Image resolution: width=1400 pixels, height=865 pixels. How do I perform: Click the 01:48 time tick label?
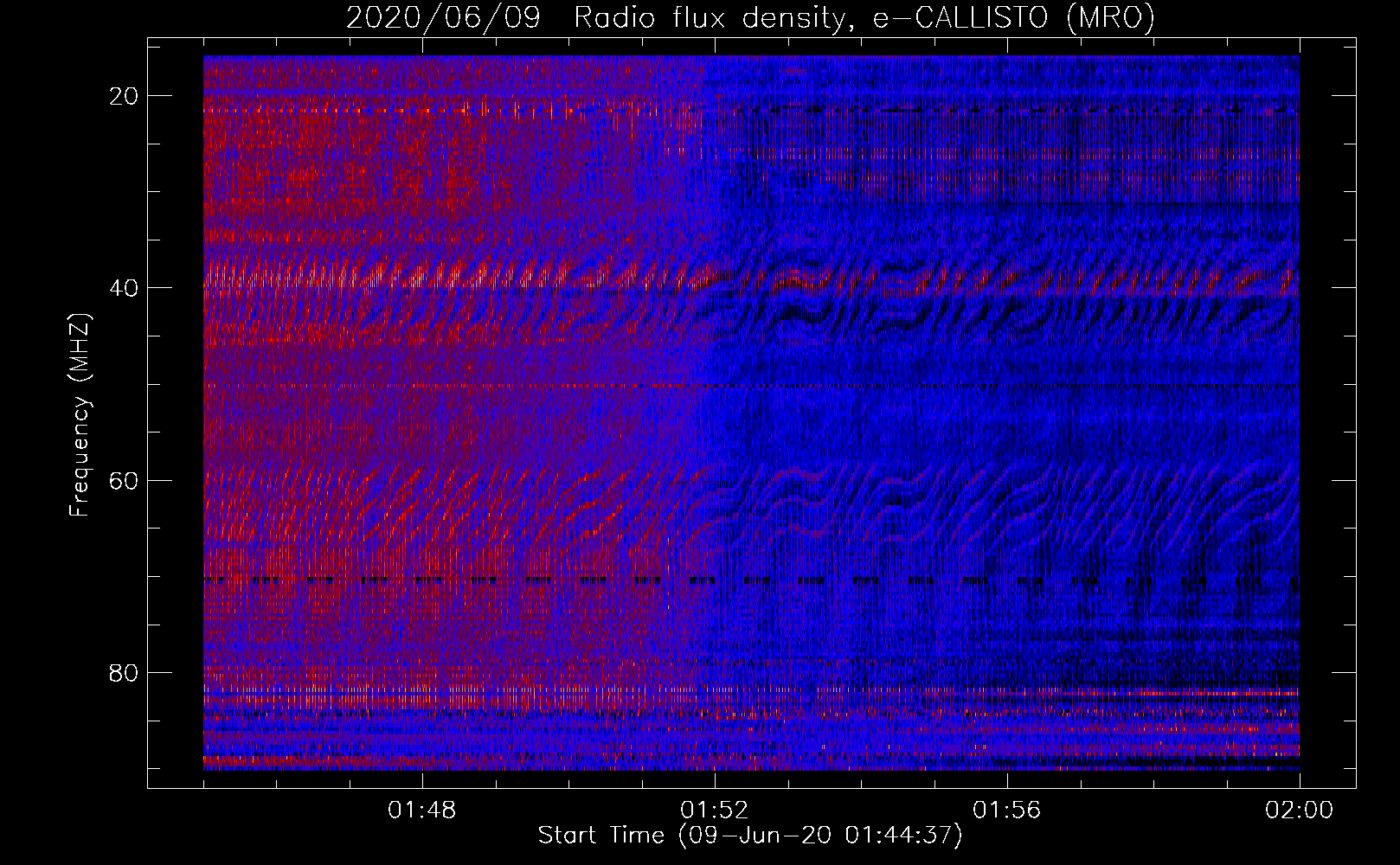[422, 811]
